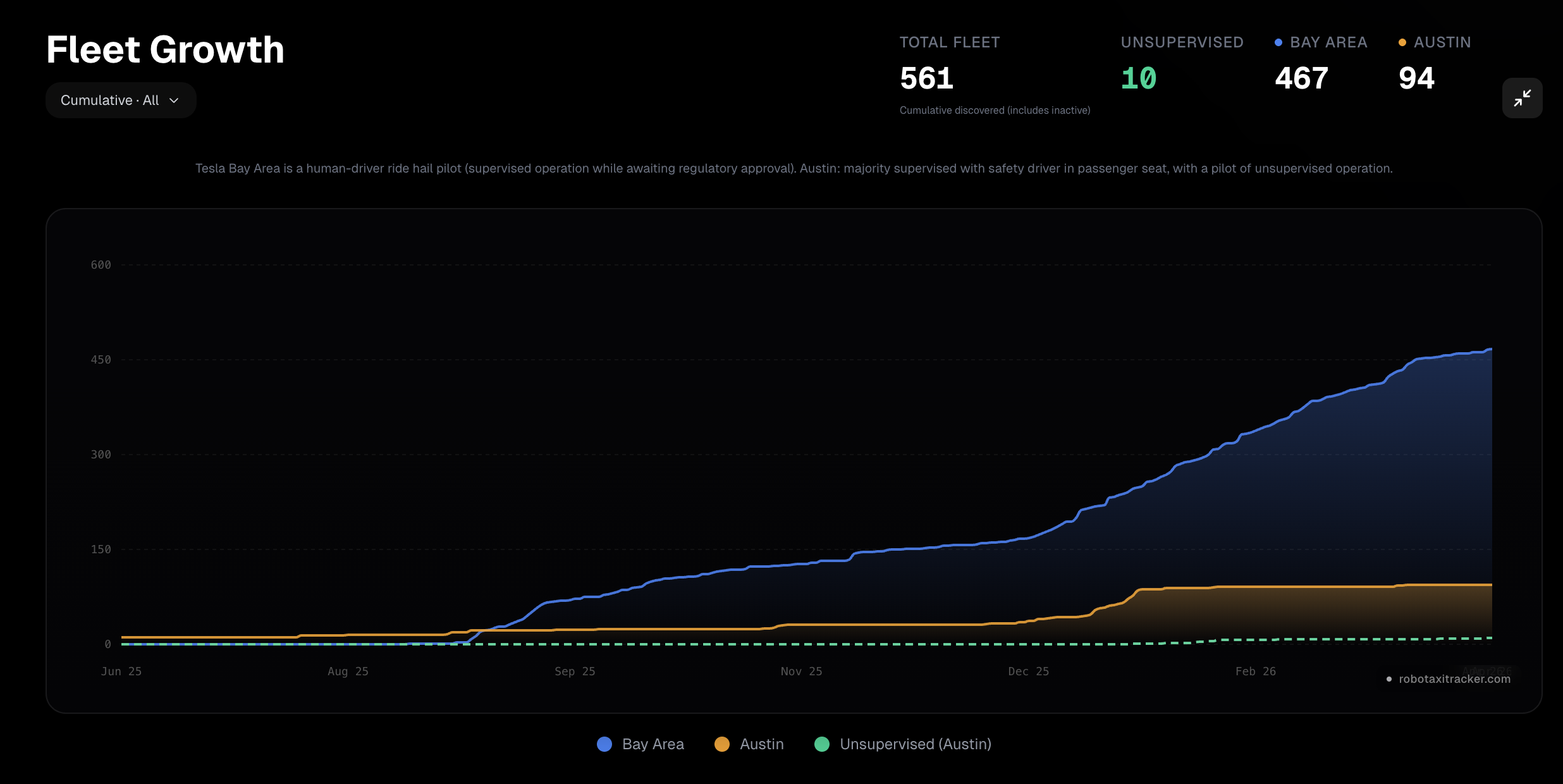1563x784 pixels.
Task: Click the chevron arrow beside Cumulative · All
Action: (175, 101)
